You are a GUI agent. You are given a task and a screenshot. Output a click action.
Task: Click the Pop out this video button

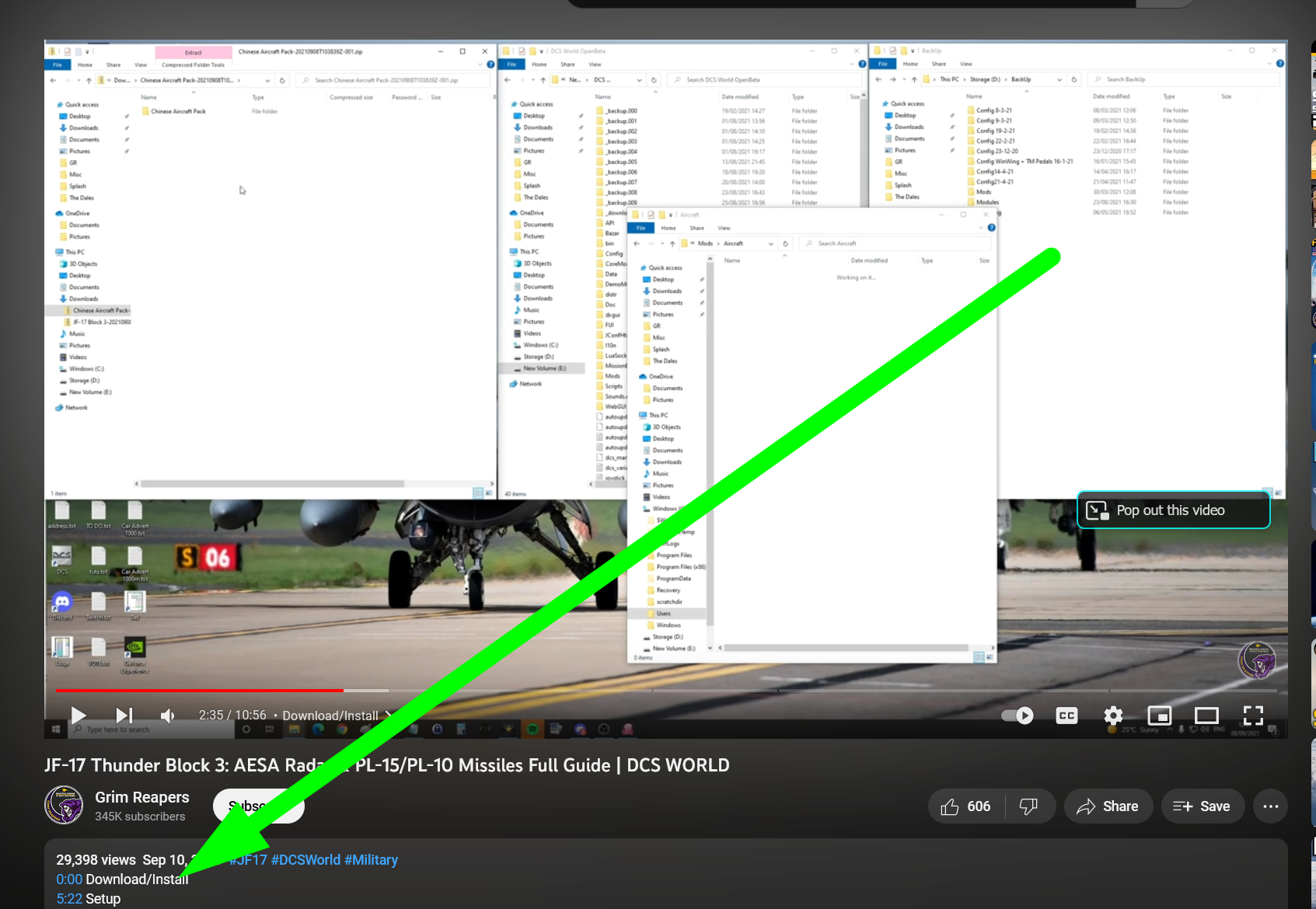coord(1174,510)
